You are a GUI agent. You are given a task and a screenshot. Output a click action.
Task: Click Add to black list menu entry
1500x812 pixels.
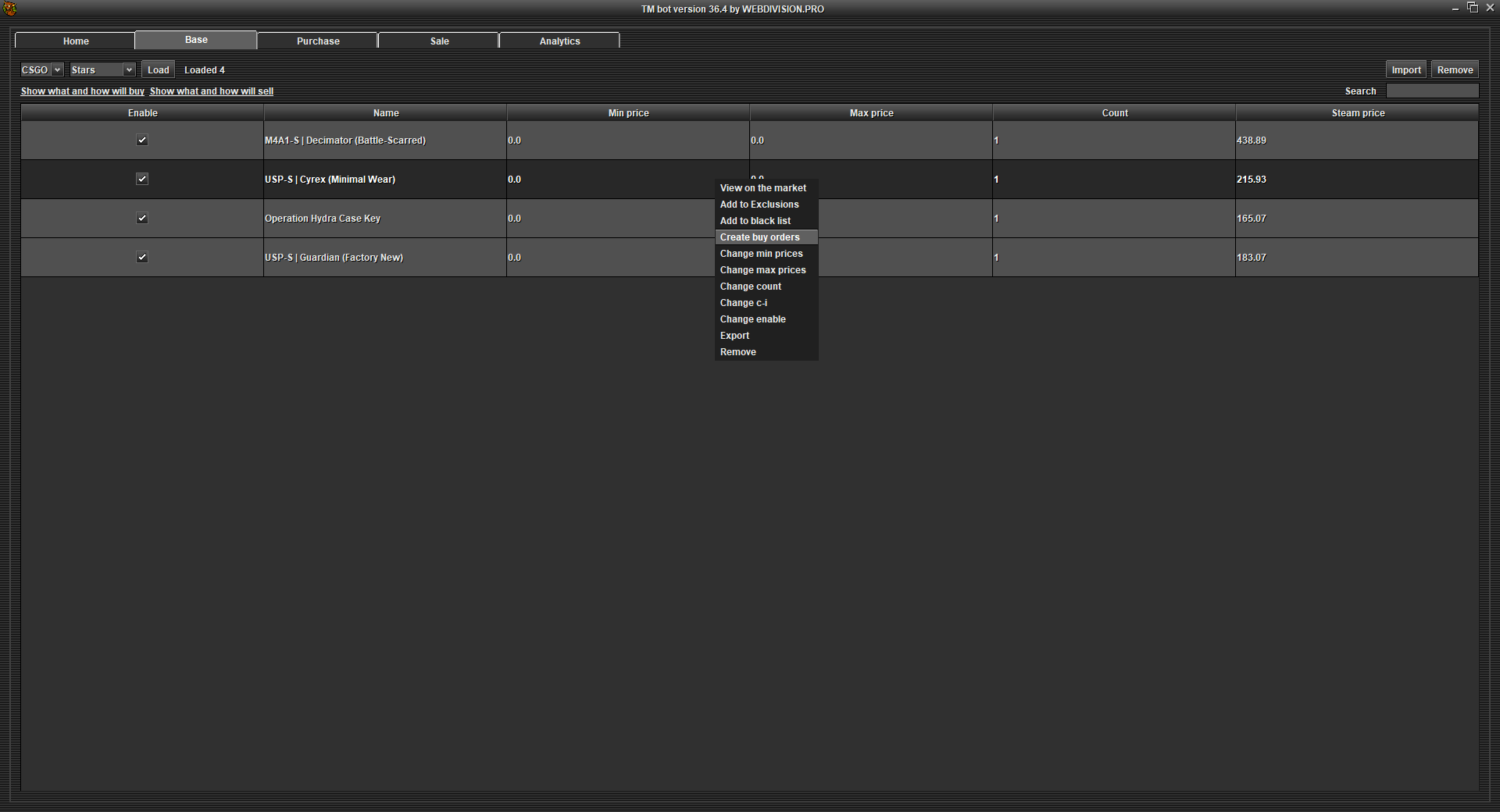coord(755,221)
